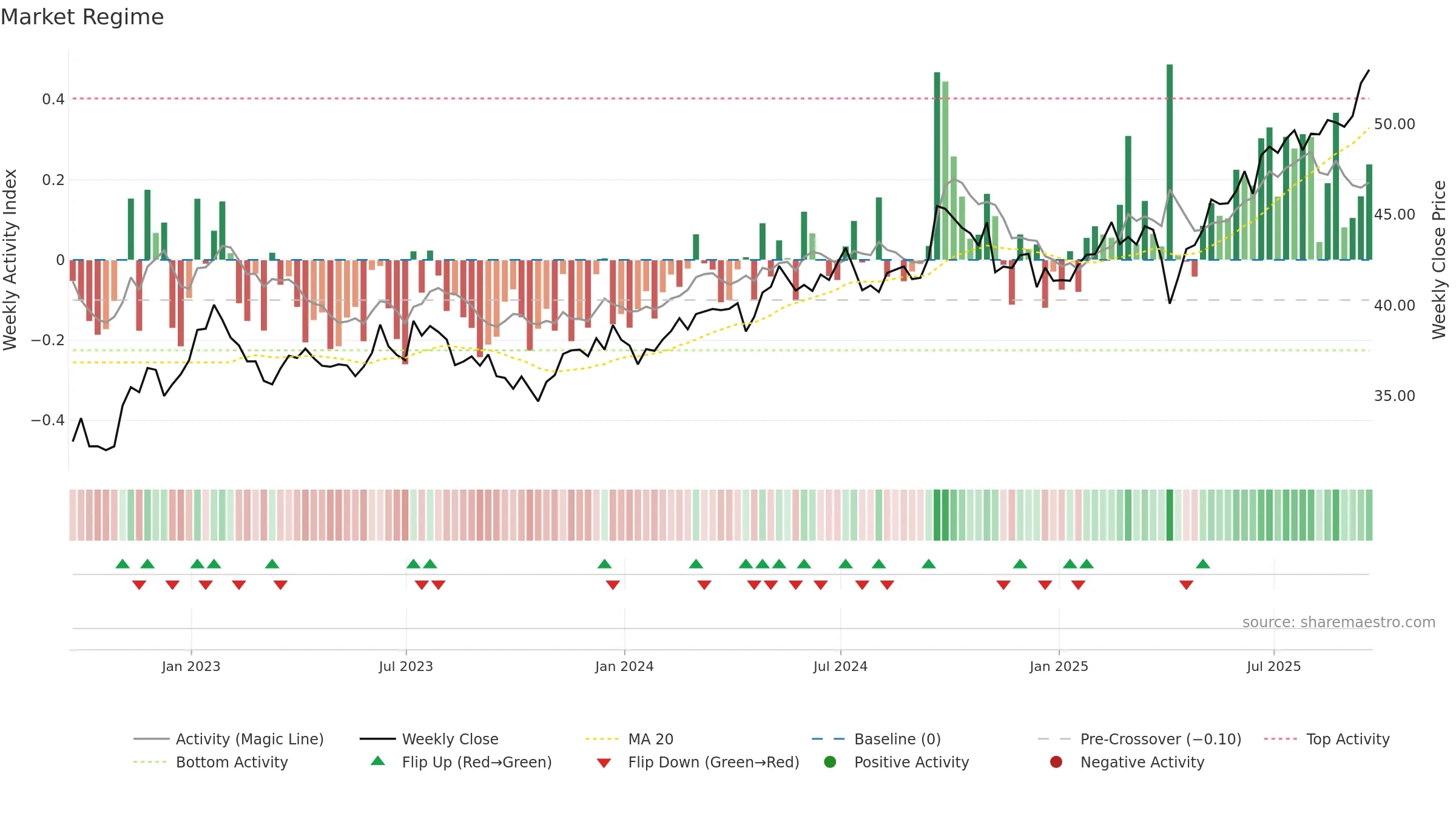Toggle the MA 20 legend entry

[x=629, y=739]
